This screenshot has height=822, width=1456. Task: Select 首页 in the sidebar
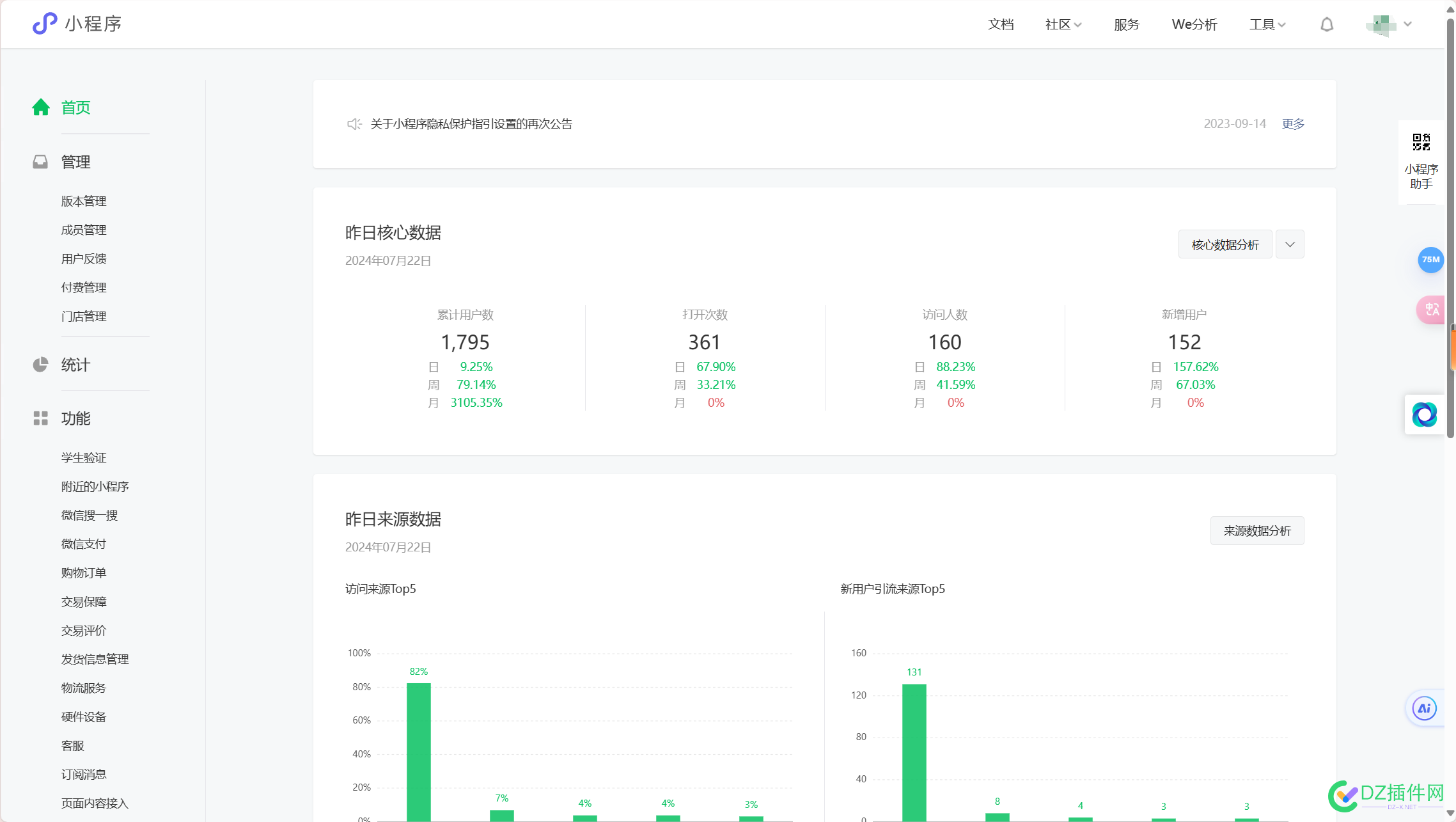(75, 107)
